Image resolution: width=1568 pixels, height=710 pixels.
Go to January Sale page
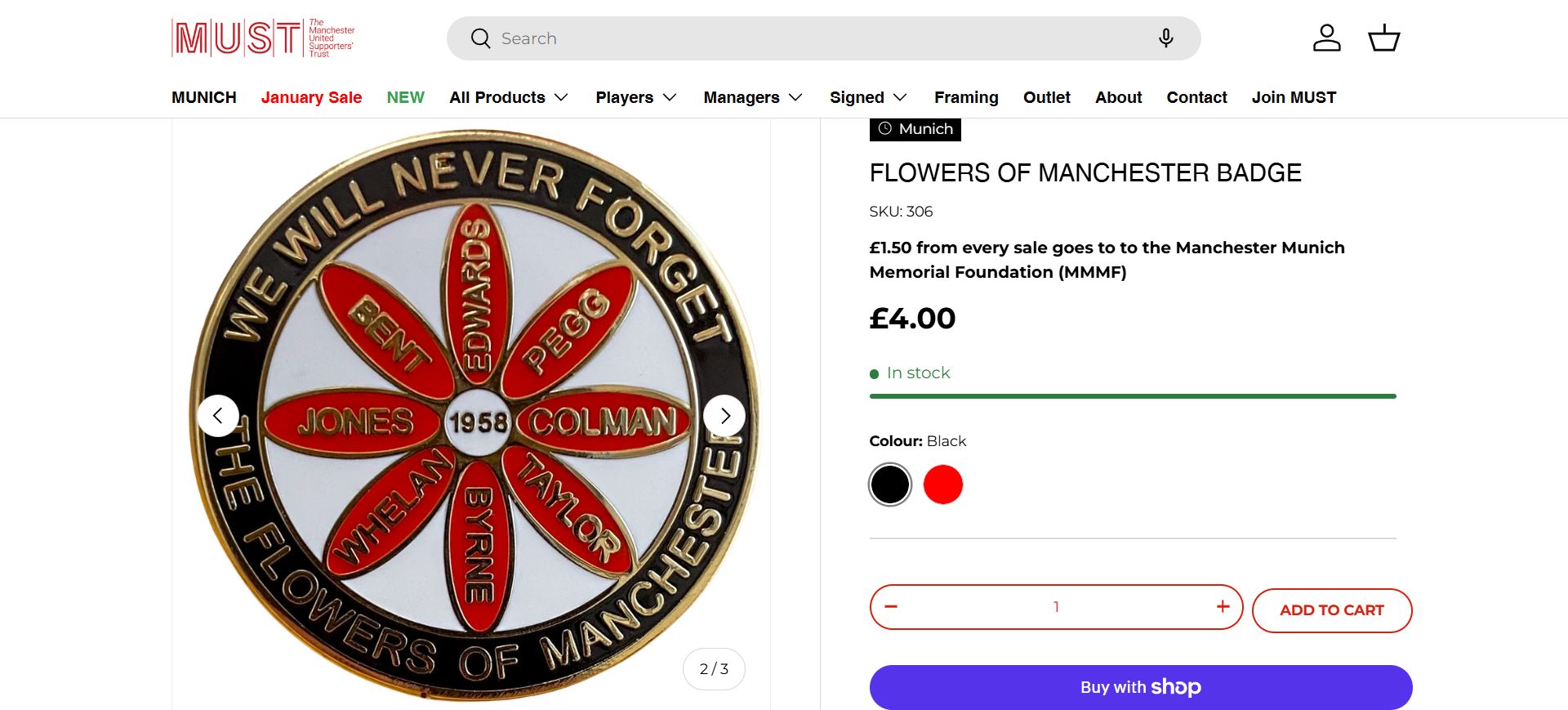[x=311, y=97]
